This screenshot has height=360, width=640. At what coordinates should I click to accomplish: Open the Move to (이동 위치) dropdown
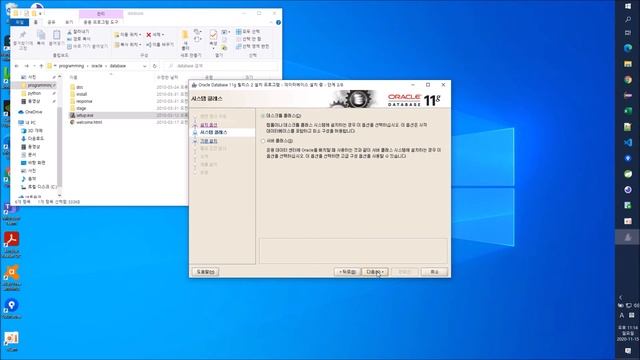128,35
